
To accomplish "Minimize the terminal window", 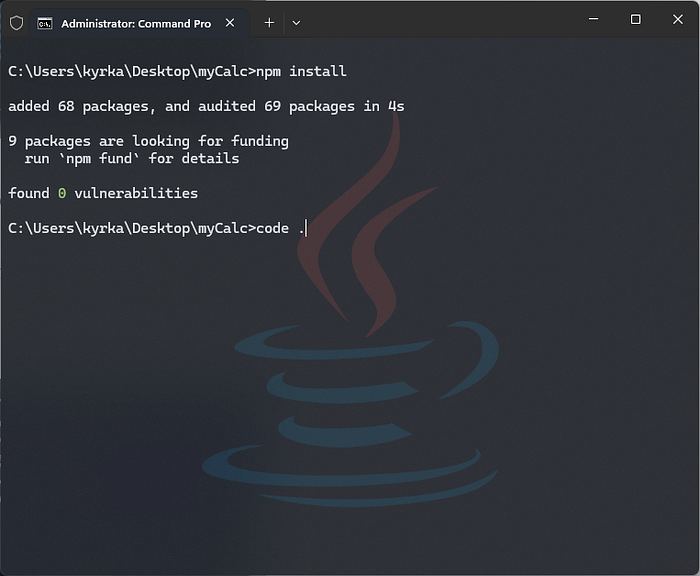I will click(x=593, y=19).
